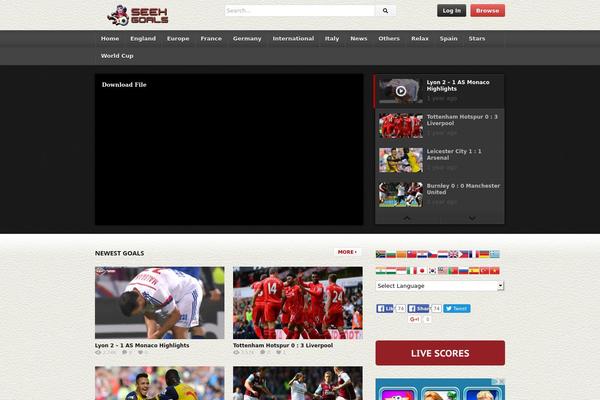The width and height of the screenshot is (600, 400).
Task: Open the Spain menu
Action: click(x=448, y=39)
